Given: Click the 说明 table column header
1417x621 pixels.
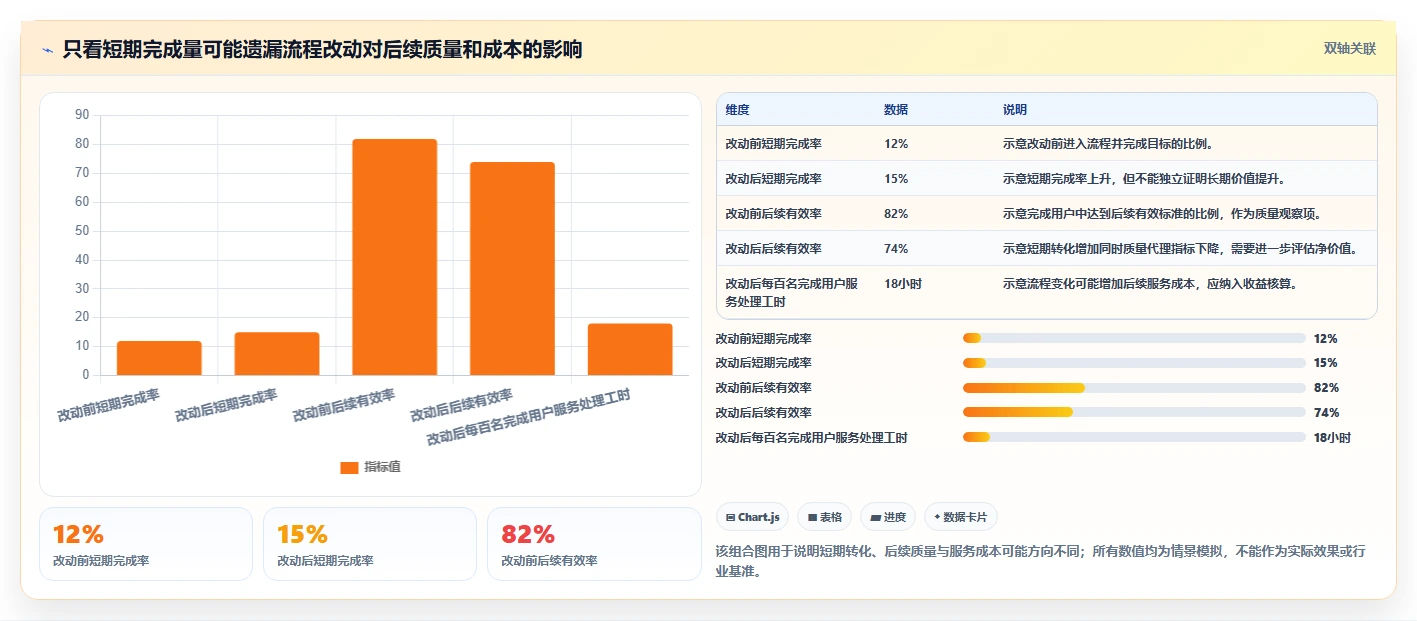Looking at the screenshot, I should [1015, 110].
